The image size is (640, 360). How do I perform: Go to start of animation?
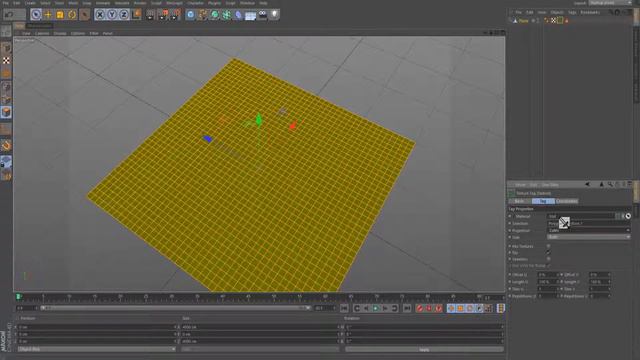click(344, 308)
